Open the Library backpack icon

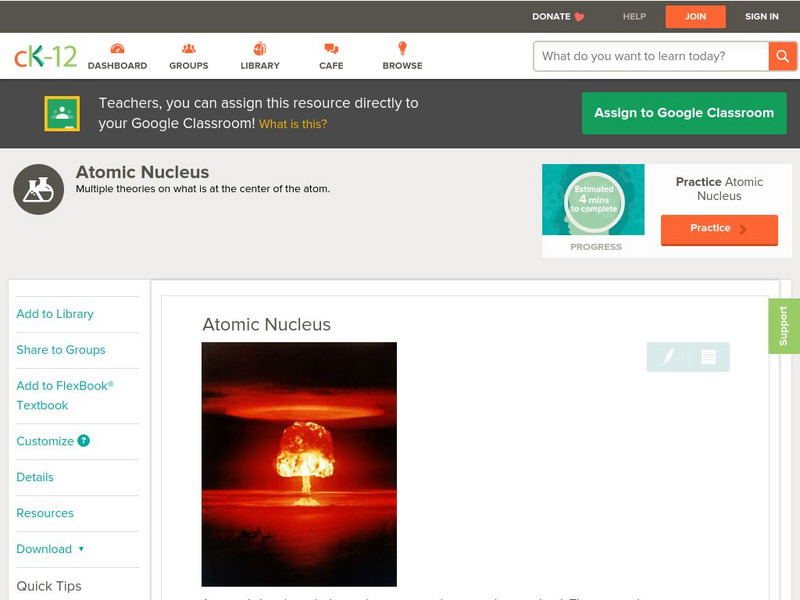(x=260, y=47)
